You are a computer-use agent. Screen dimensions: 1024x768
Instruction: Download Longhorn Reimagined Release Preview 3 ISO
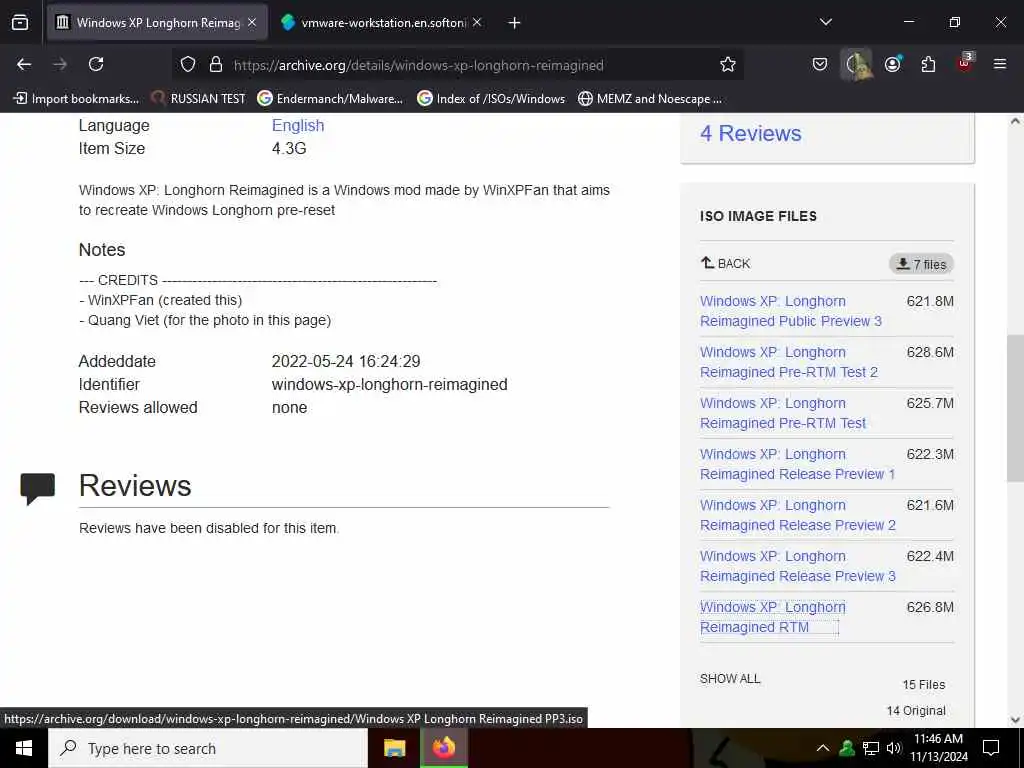797,566
